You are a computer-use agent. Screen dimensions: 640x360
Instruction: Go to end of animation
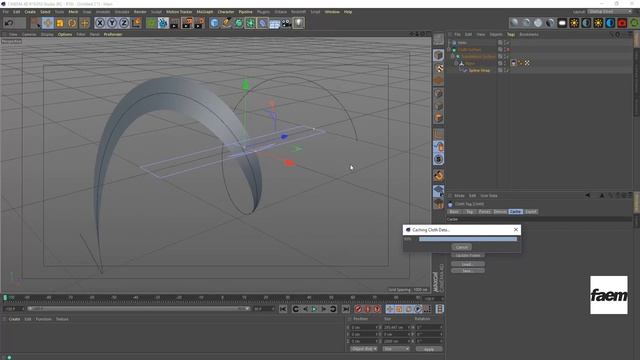tap(346, 309)
